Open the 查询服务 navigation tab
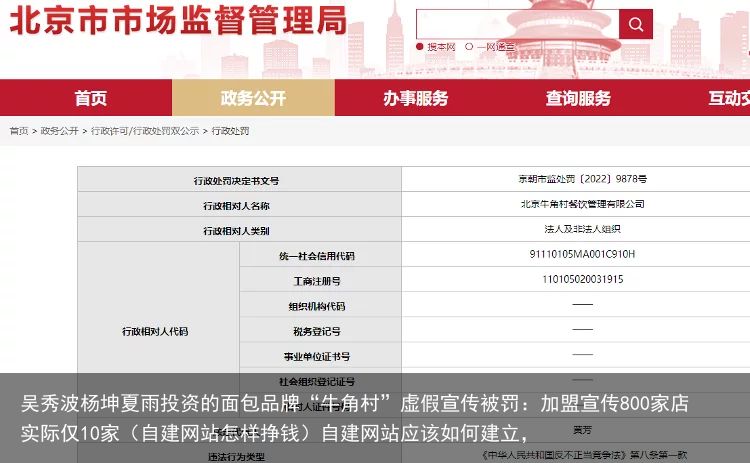The height and width of the screenshot is (463, 750). (578, 98)
